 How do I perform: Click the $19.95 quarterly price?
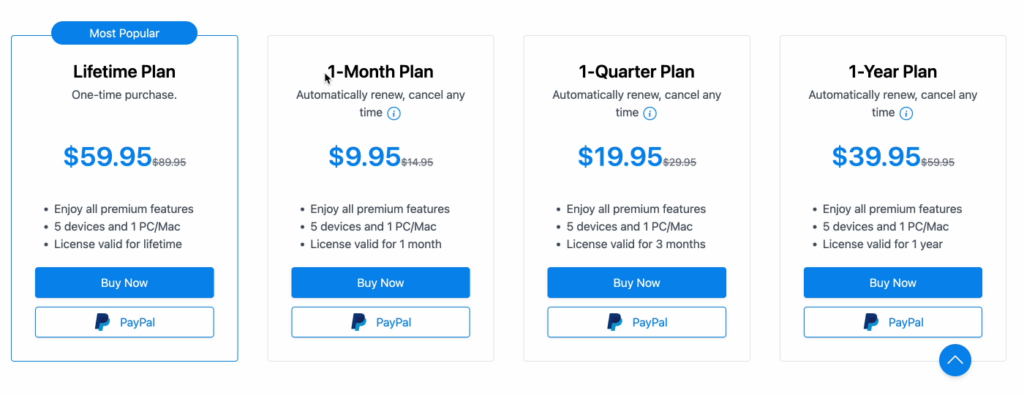(x=620, y=157)
